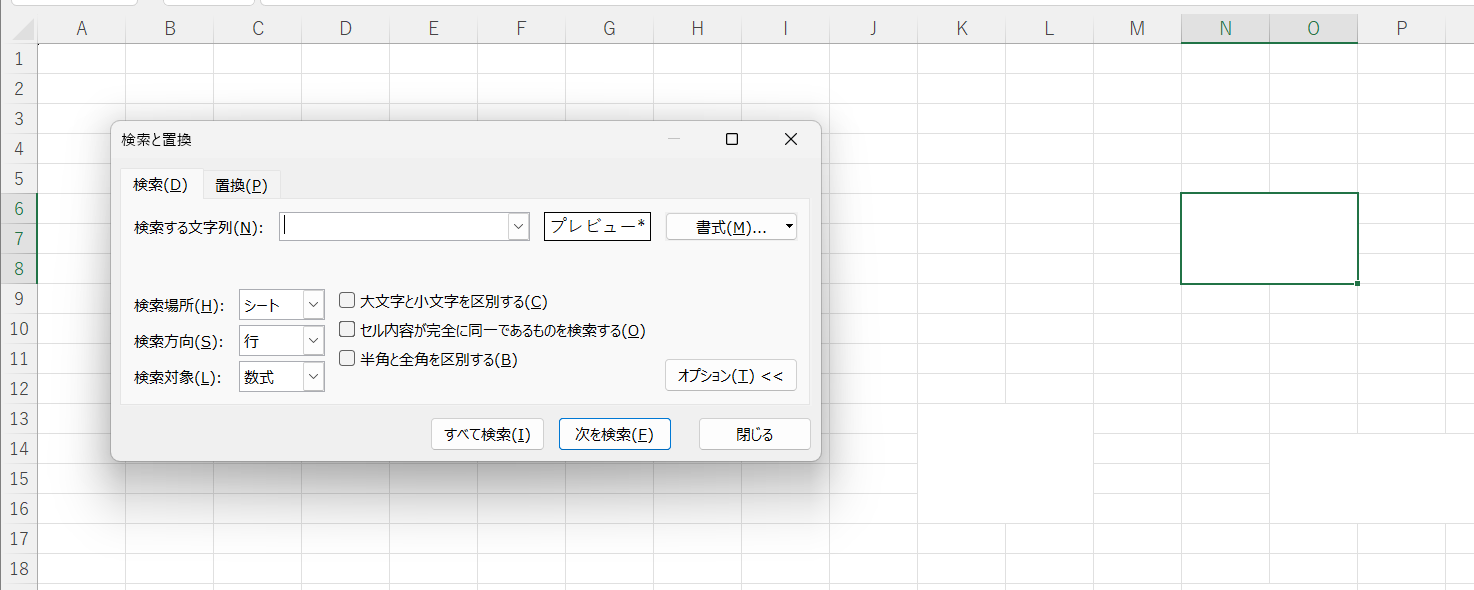This screenshot has width=1474, height=590.
Task: Click the すべて検索(I) button
Action: coord(488,435)
